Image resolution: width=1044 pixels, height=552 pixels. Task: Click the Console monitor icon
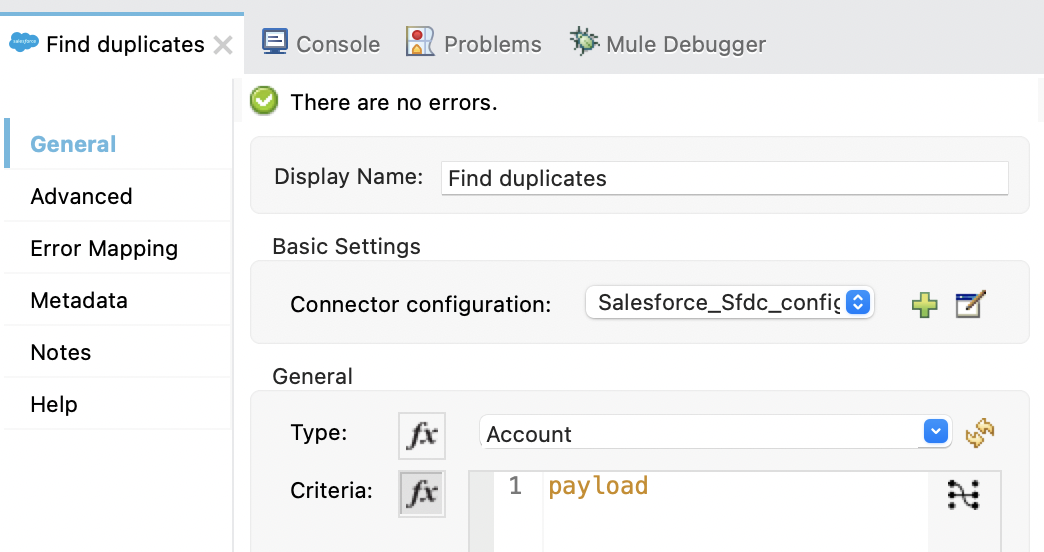pos(275,43)
